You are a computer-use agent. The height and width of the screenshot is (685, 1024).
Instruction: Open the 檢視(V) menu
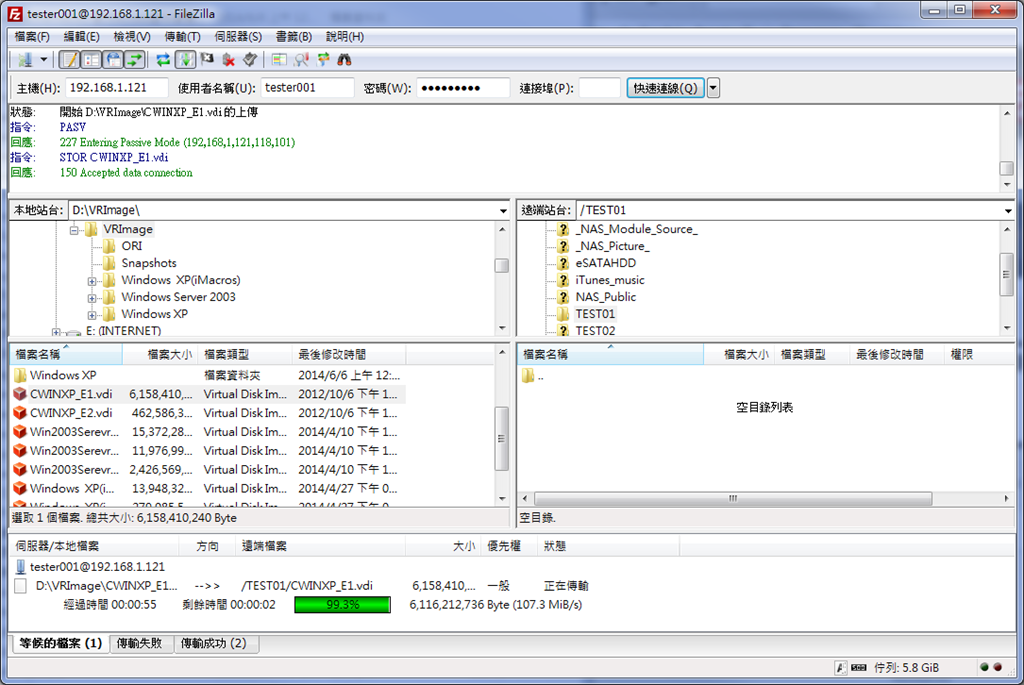(x=132, y=37)
